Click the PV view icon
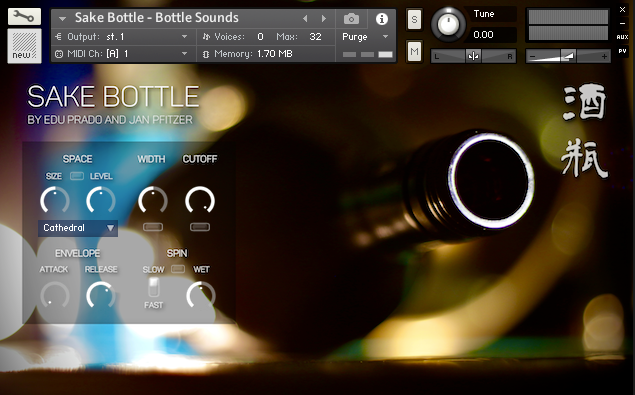This screenshot has height=395, width=635. [x=622, y=51]
